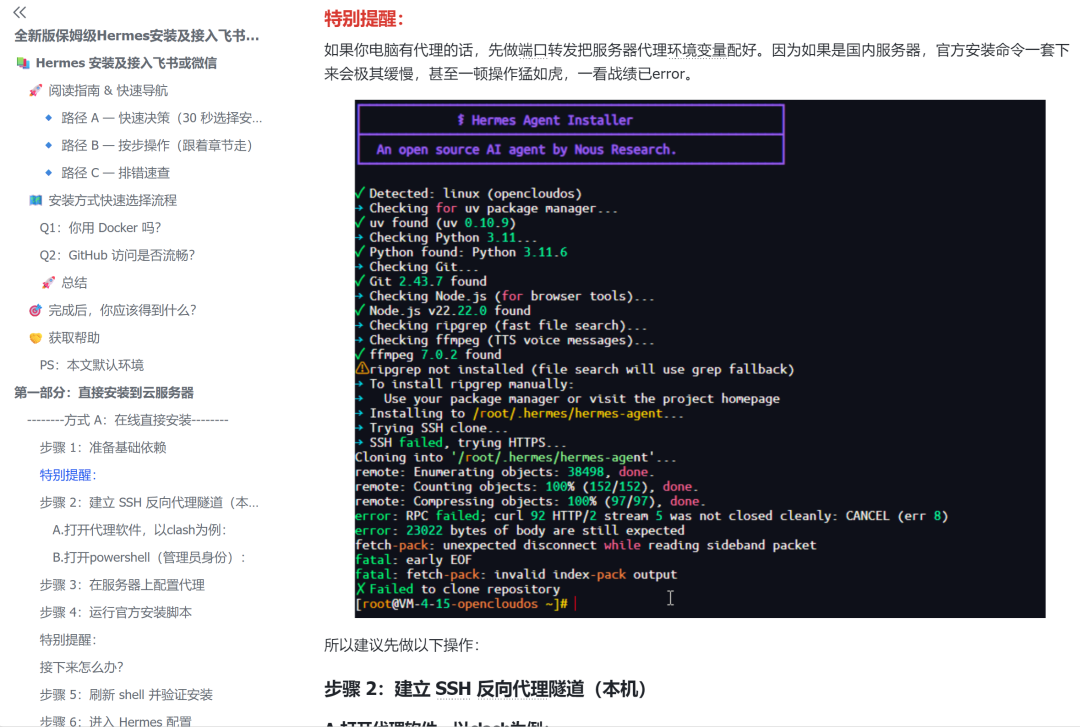Jump to Q2：GitHub 访问是否流畅？
This screenshot has width=1080, height=727.
point(117,256)
